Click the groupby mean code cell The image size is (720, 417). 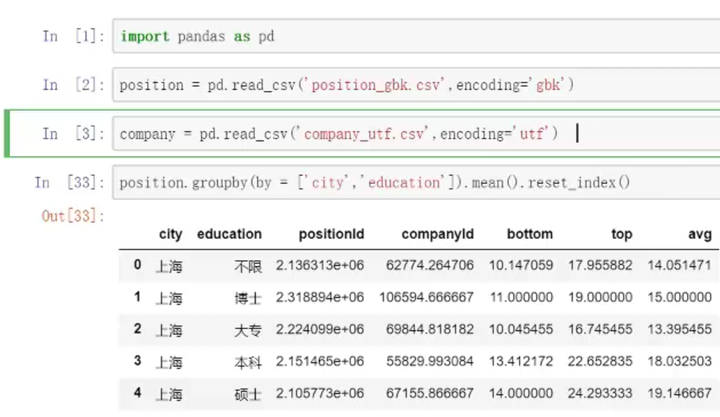tap(400, 182)
